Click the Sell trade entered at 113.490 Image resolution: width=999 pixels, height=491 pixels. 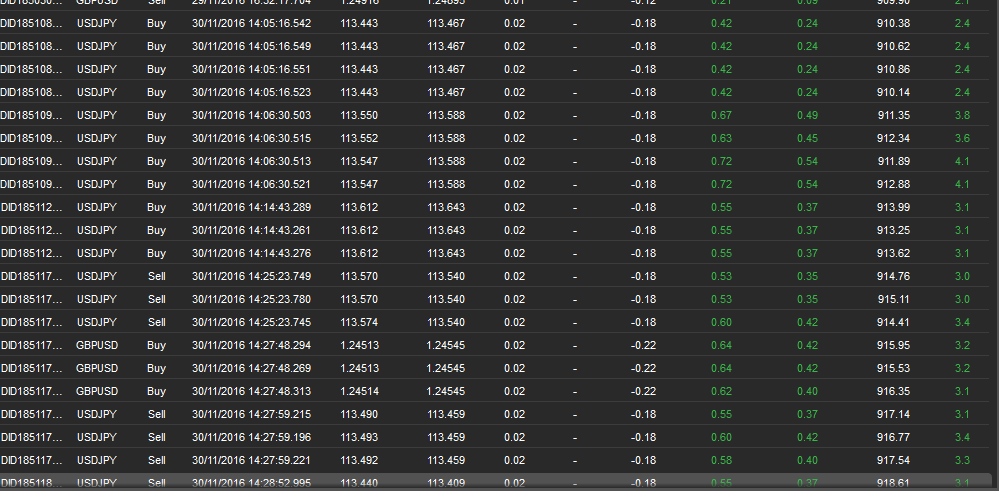pos(494,414)
